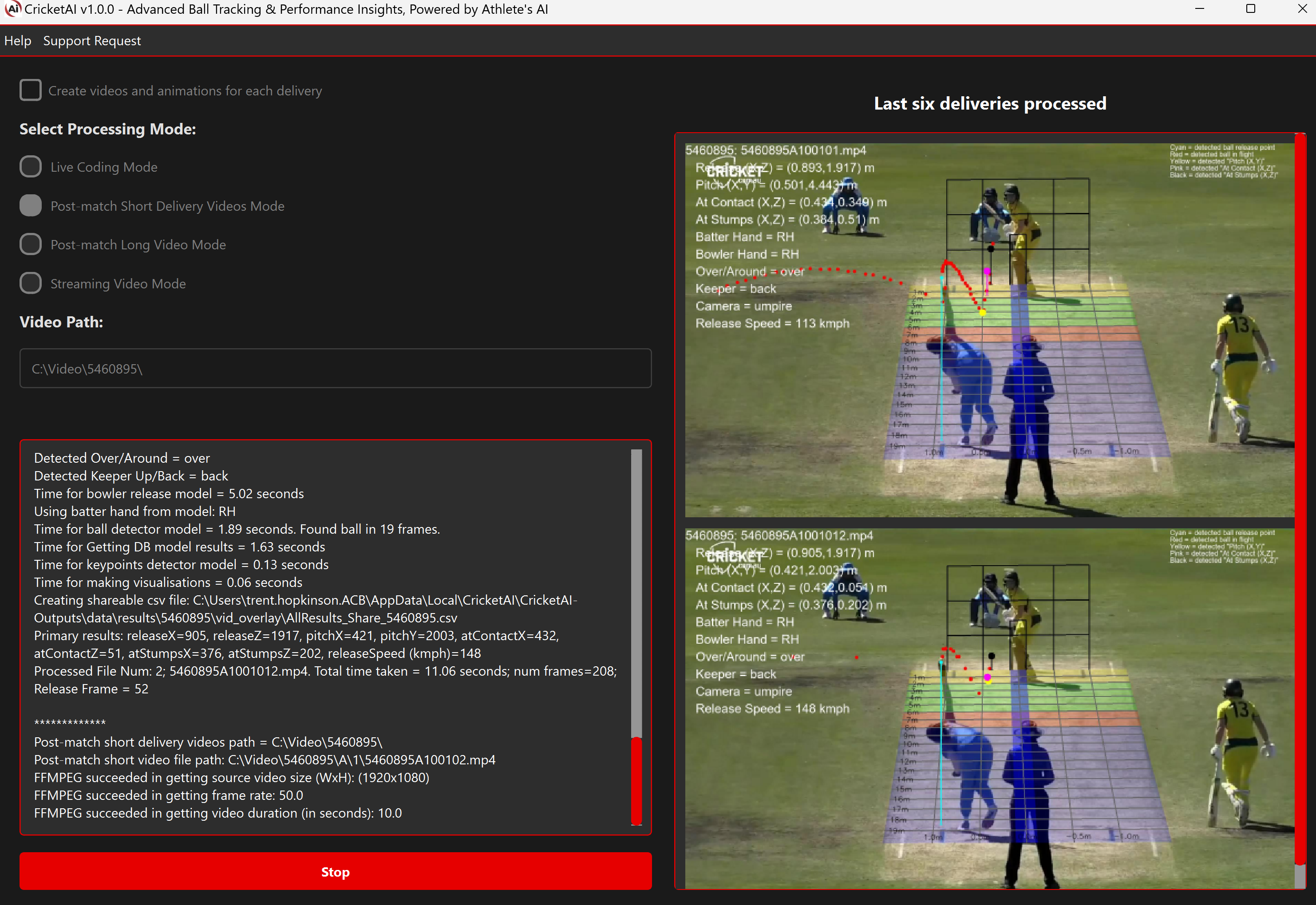Switch to Streaming Video Mode
The height and width of the screenshot is (905, 1316).
click(31, 283)
